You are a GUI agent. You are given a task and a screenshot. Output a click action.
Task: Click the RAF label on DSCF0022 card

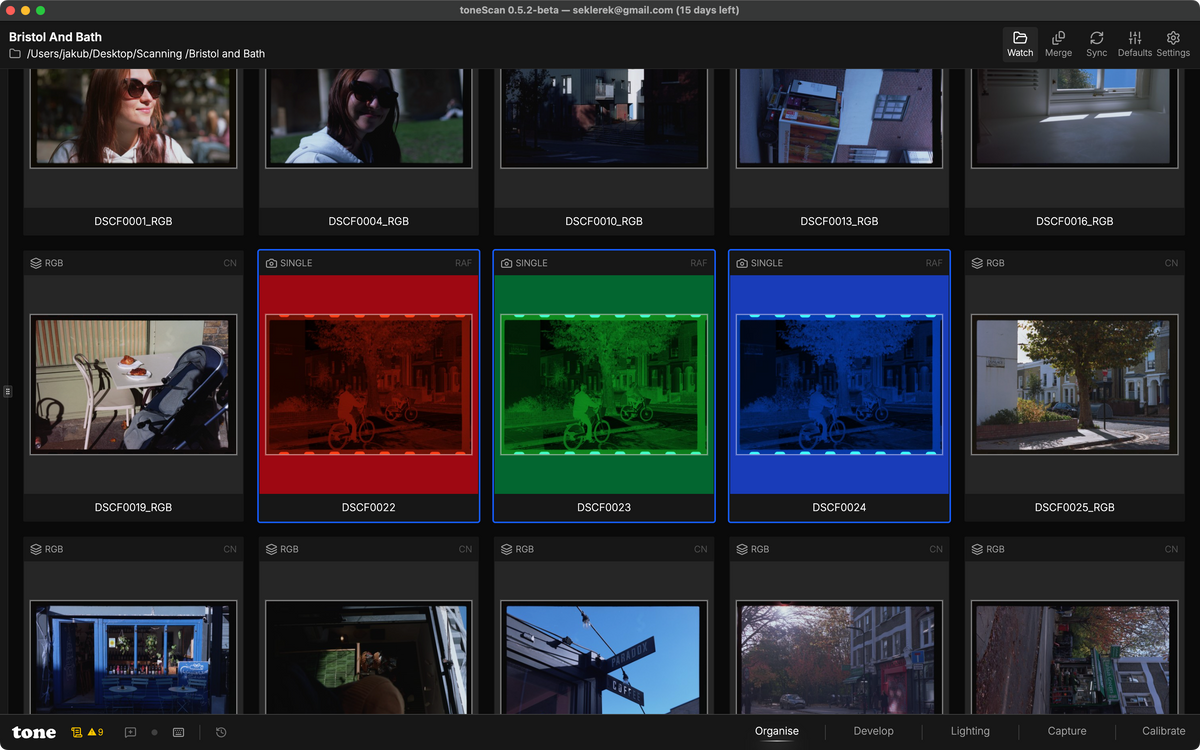pyautogui.click(x=463, y=263)
